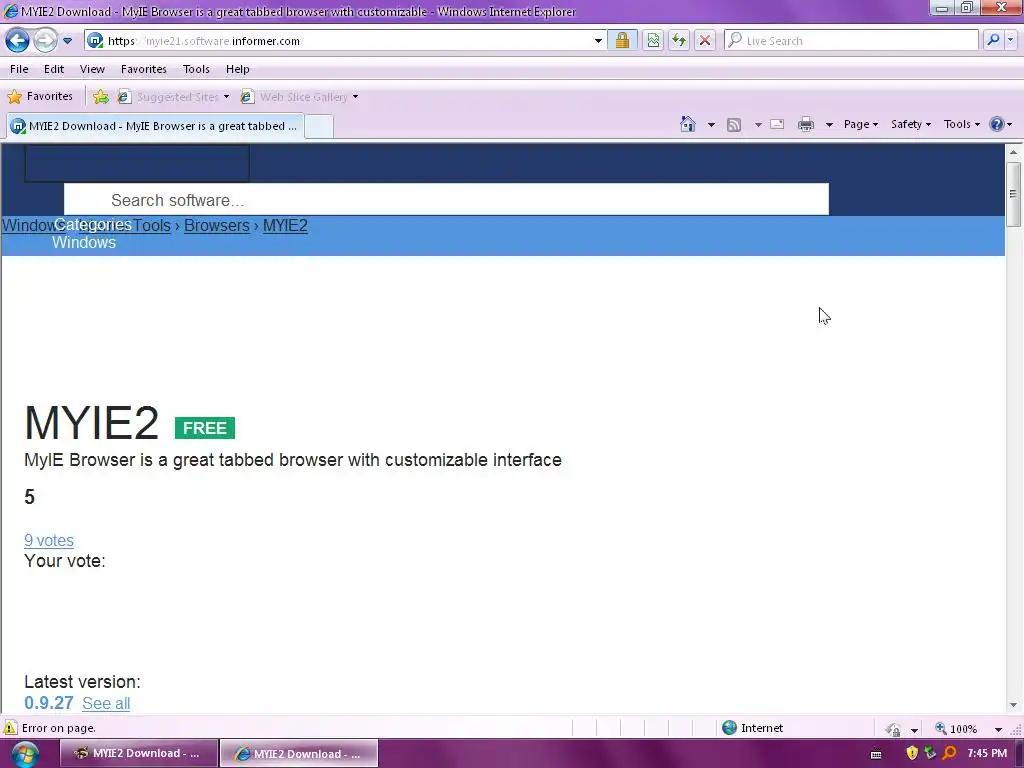The height and width of the screenshot is (768, 1024).
Task: Click the Internet zone globe icon
Action: 729,728
